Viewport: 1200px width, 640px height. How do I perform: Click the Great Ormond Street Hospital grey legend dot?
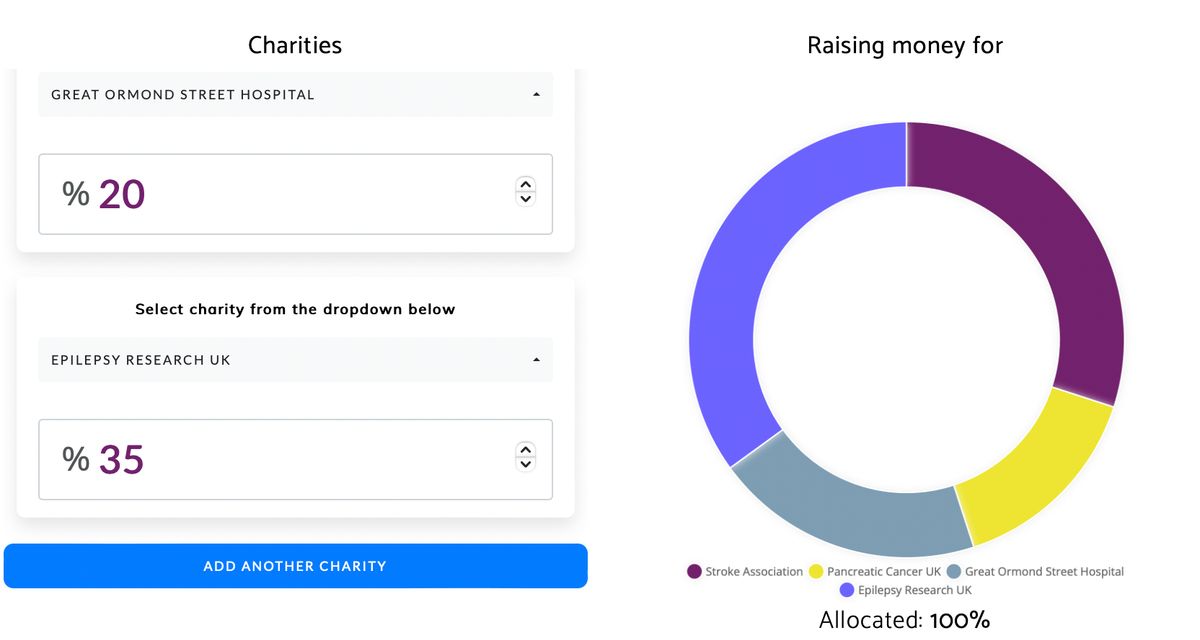pyautogui.click(x=952, y=571)
